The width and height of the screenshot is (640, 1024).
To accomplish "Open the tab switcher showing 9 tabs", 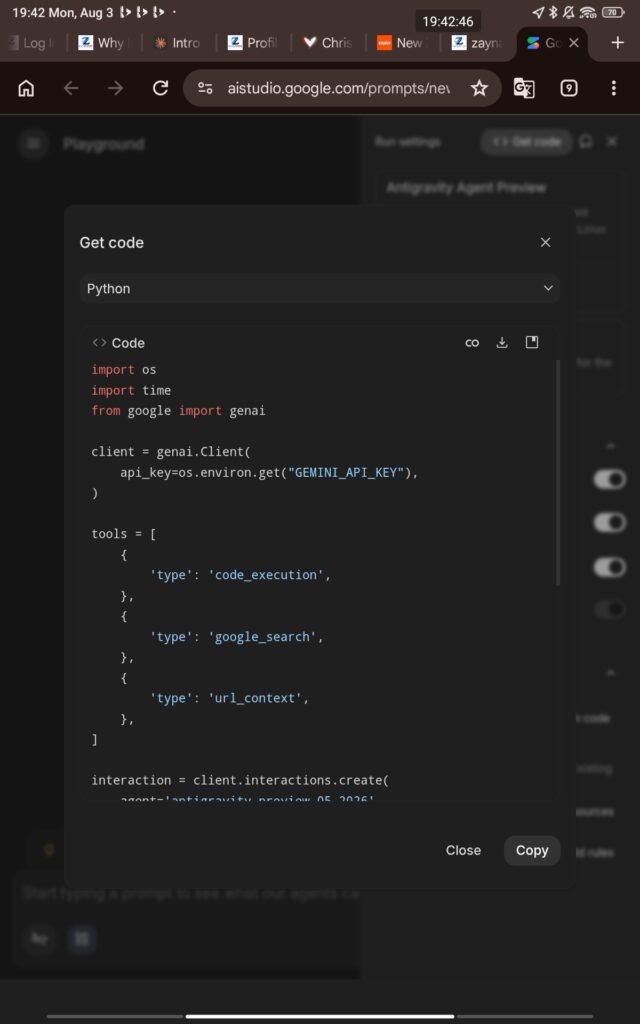I will pos(569,88).
